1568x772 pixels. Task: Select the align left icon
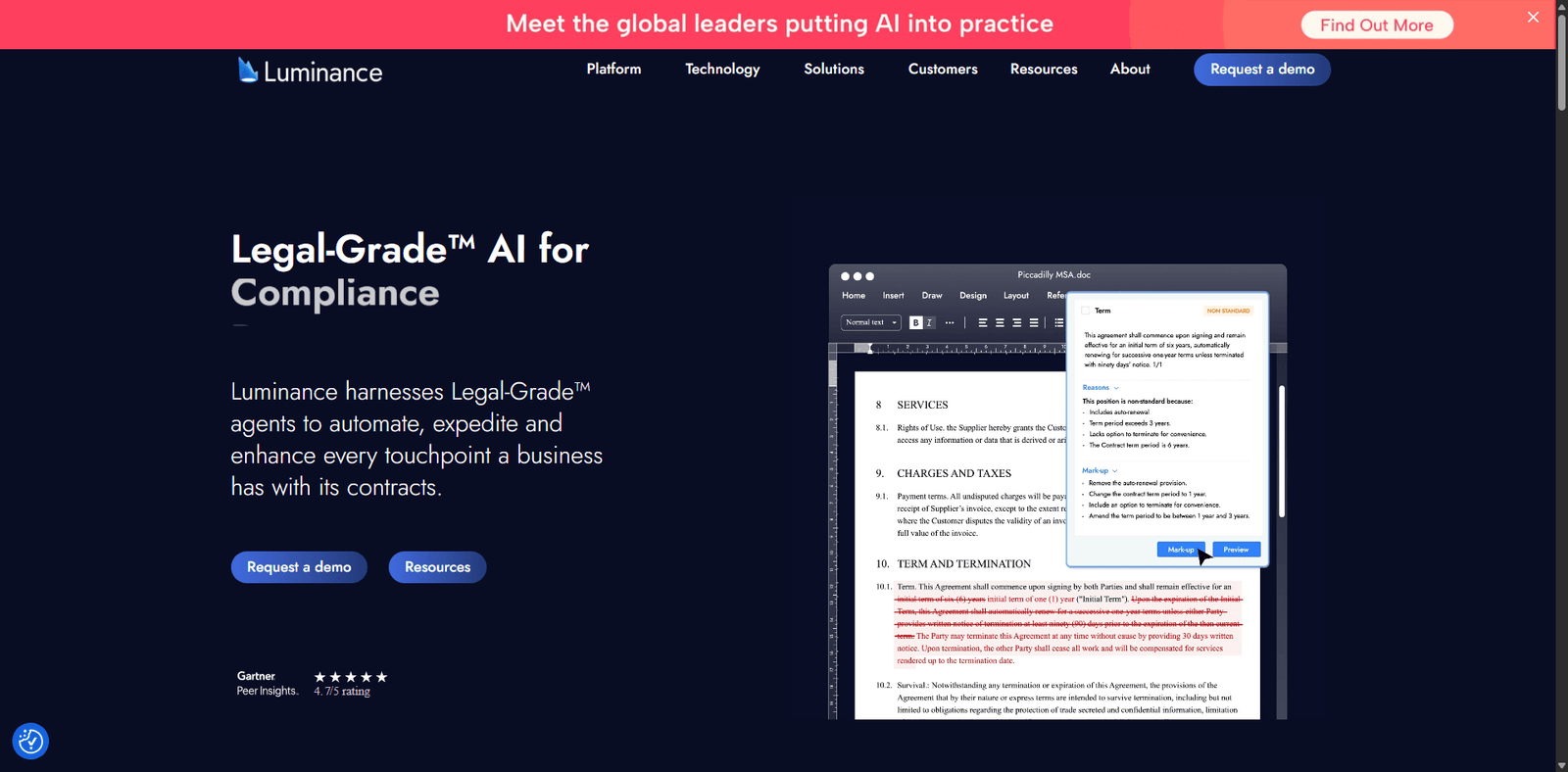coord(983,322)
